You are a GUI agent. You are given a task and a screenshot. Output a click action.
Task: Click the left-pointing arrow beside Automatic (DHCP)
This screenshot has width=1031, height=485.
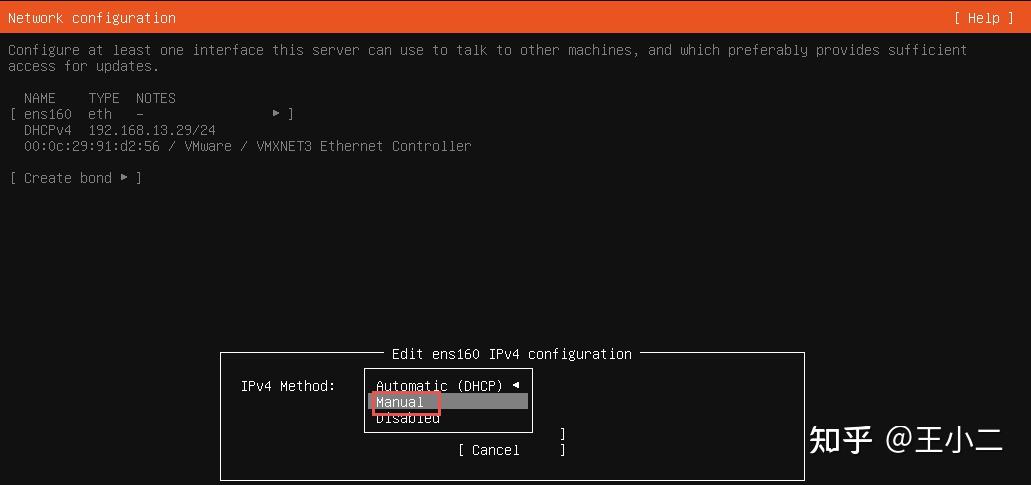coord(516,386)
